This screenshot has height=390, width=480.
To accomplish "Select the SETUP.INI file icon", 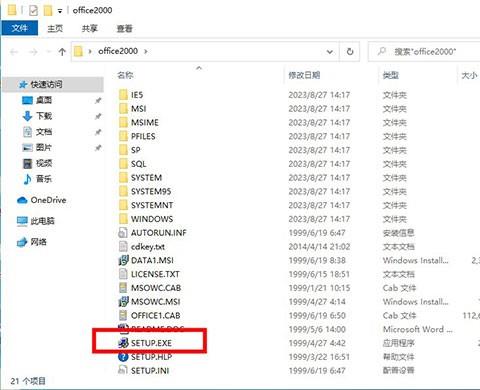I will click(123, 370).
